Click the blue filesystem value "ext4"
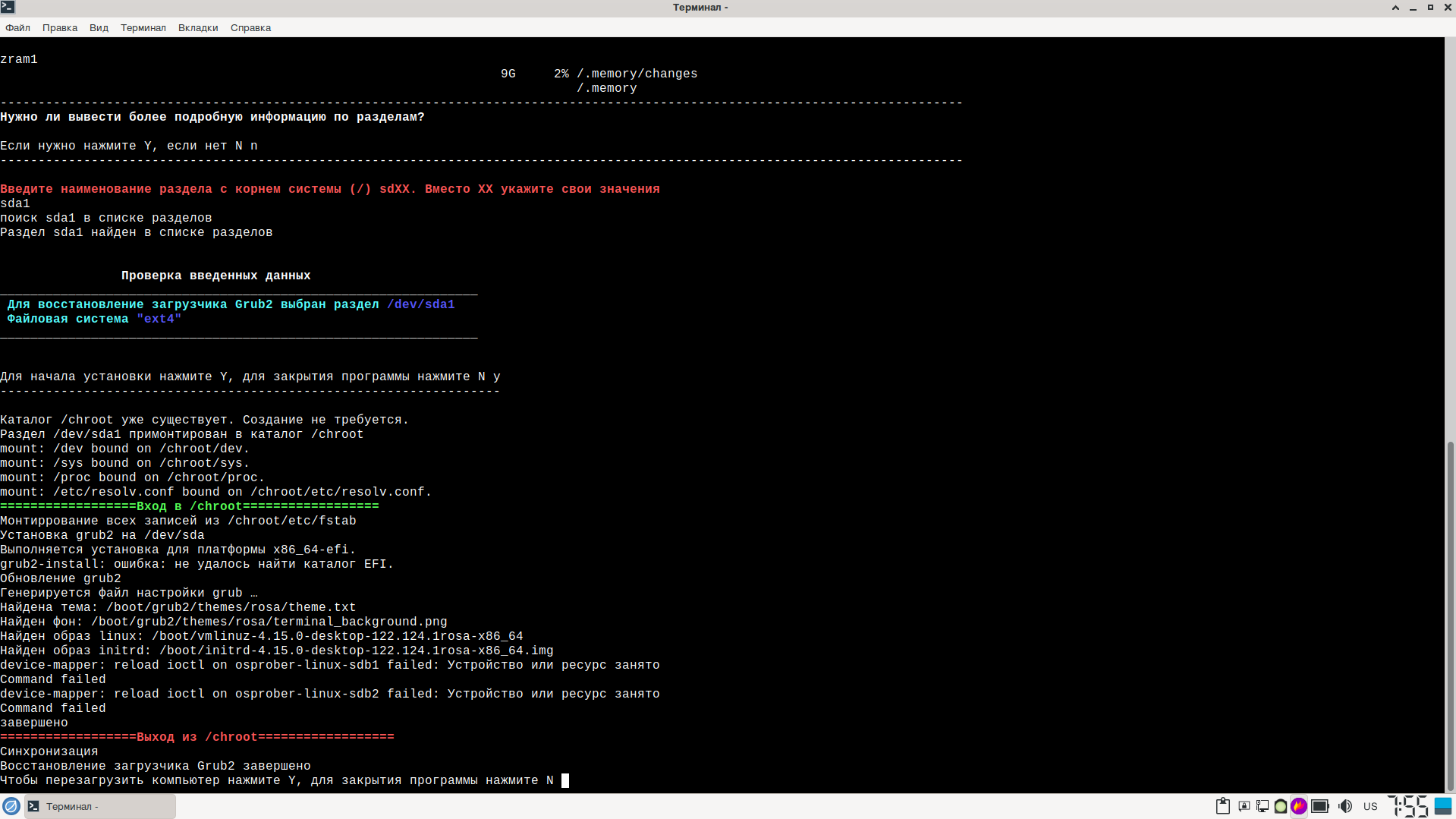This screenshot has height=819, width=1456. point(159,319)
